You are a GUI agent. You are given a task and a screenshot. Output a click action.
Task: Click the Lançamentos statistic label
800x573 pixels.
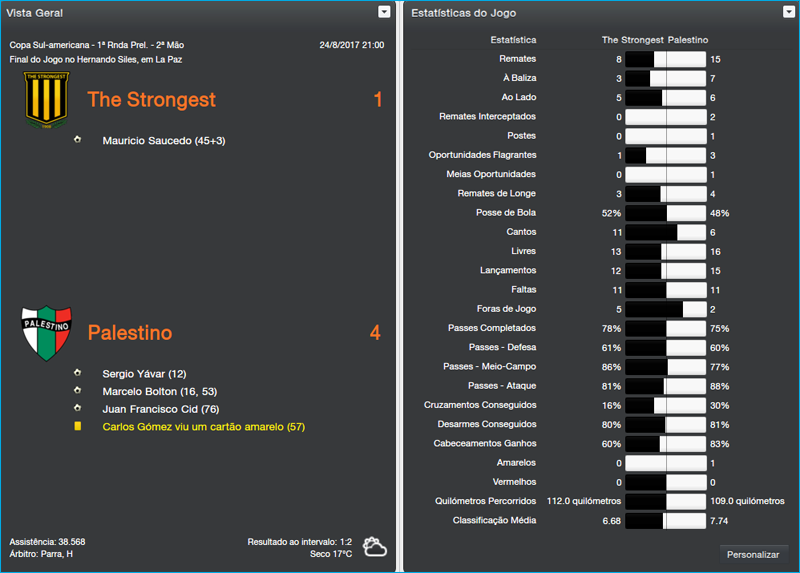(x=508, y=270)
